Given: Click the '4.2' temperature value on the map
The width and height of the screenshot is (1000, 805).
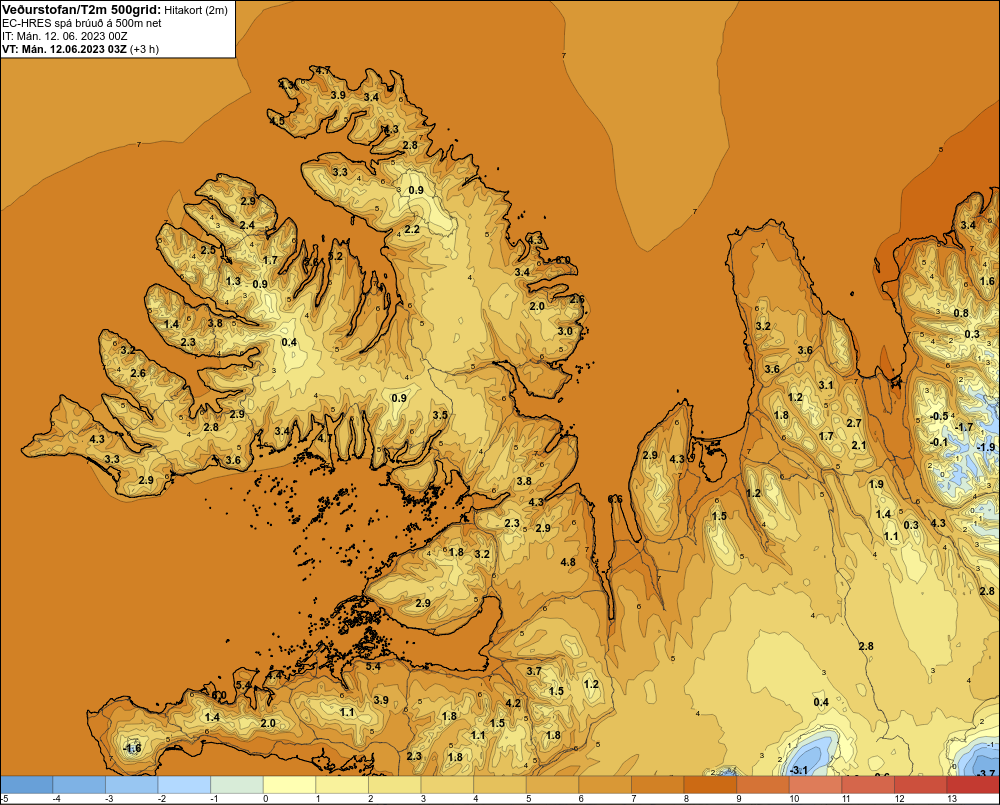Looking at the screenshot, I should coord(513,703).
